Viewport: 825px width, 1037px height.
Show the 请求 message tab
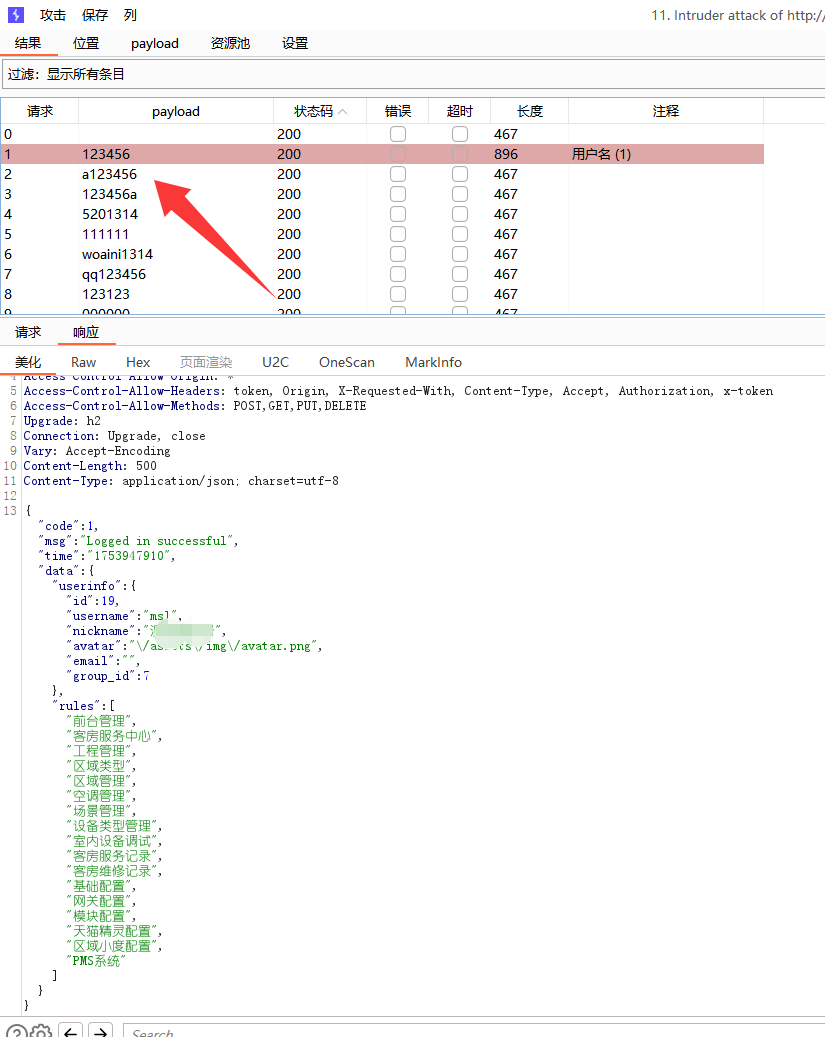[28, 332]
